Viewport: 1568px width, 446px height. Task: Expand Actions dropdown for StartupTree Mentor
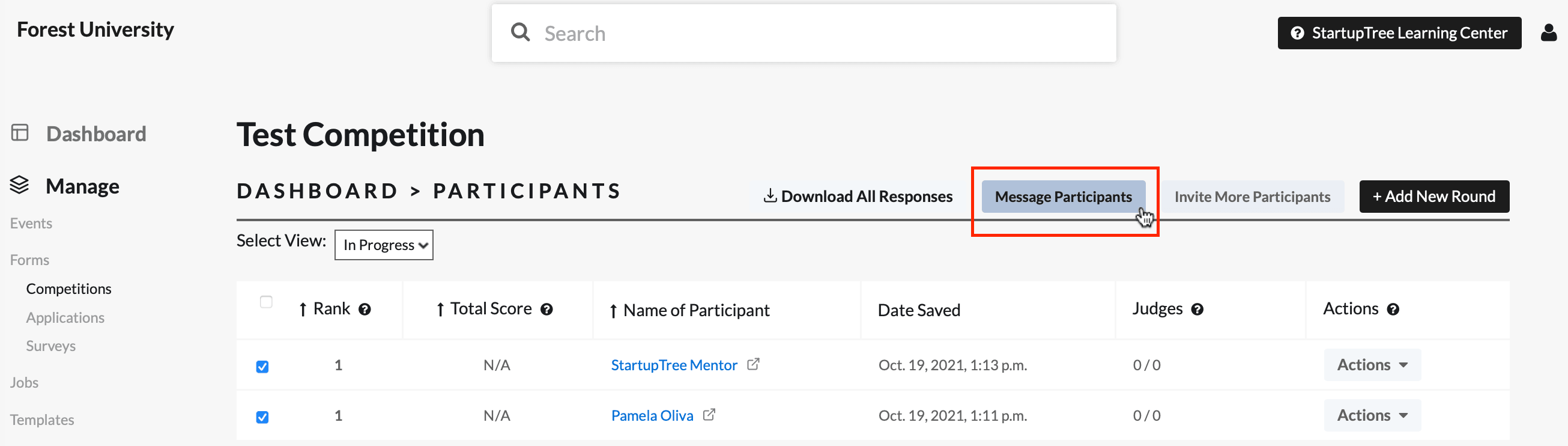click(1372, 365)
